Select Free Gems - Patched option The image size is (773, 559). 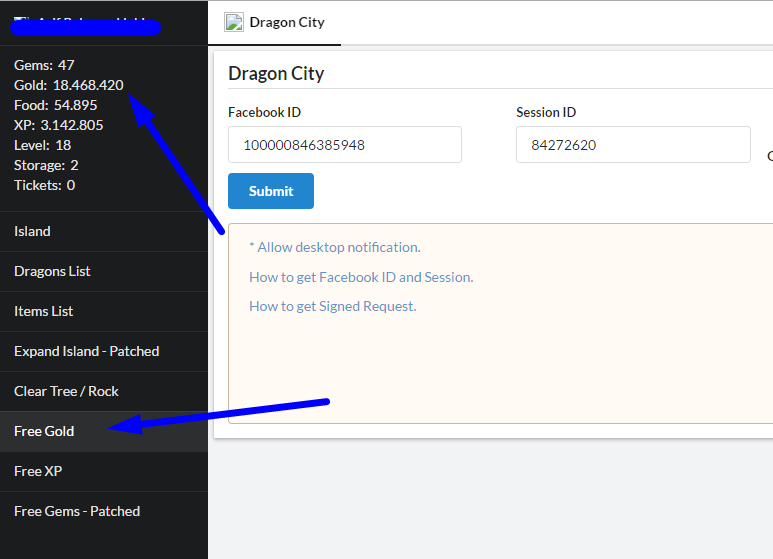point(104,511)
